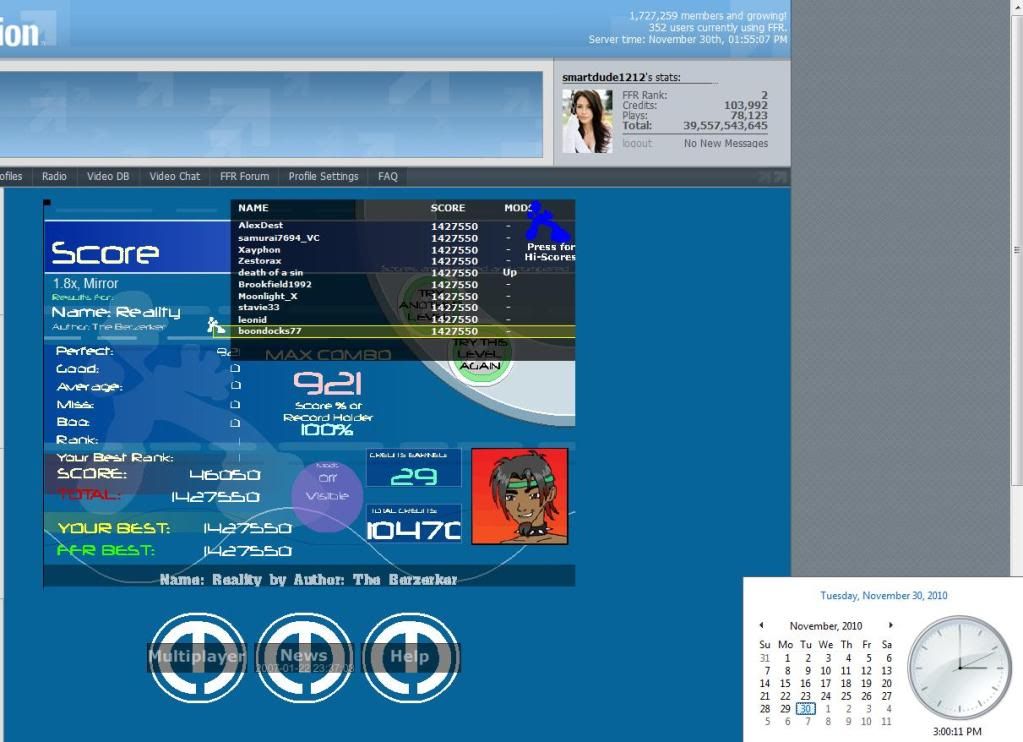Viewport: 1023px width, 742px height.
Task: Click the No New Messages link
Action: 725,143
